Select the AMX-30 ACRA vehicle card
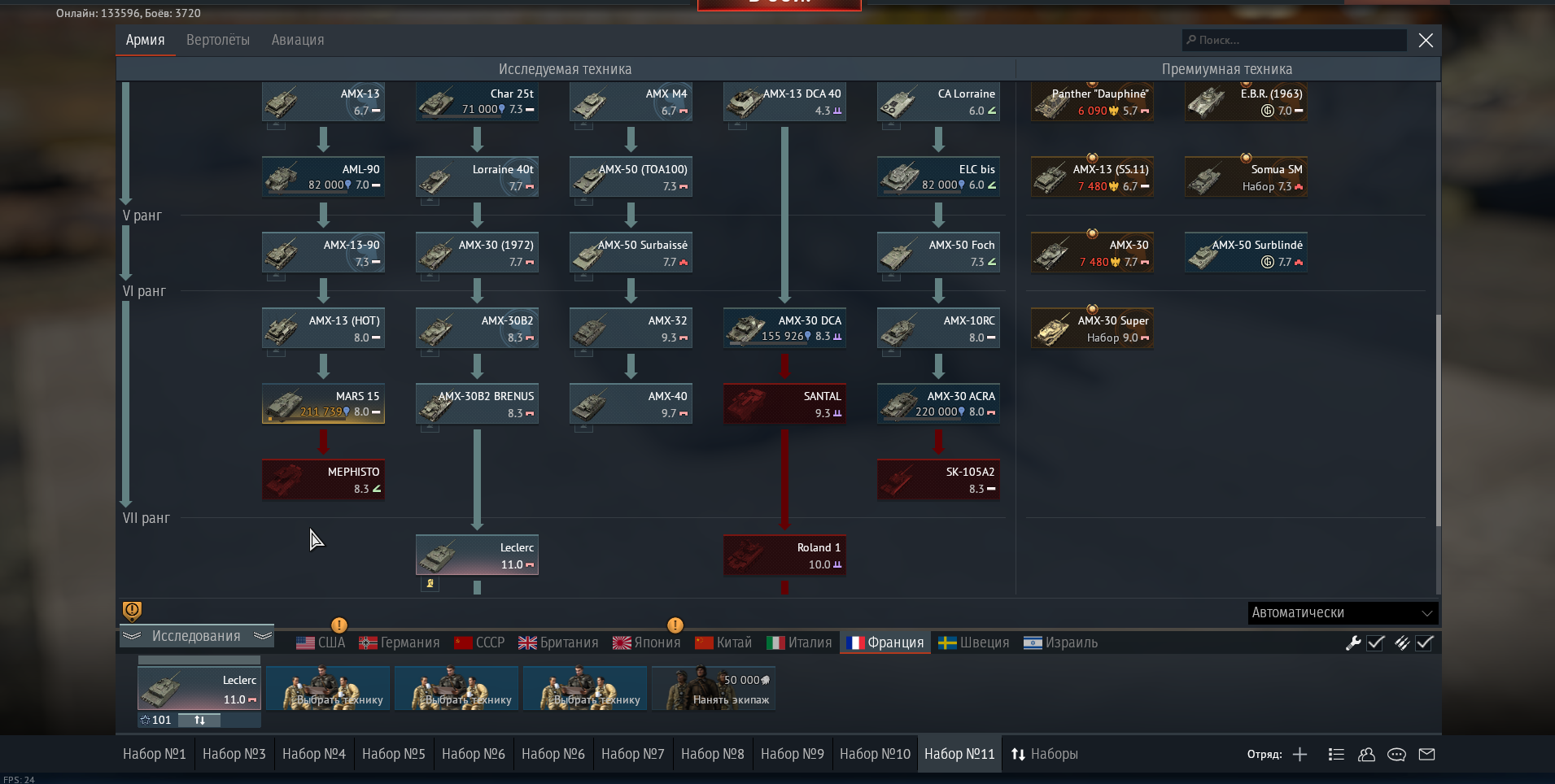The height and width of the screenshot is (784, 1555). pos(938,404)
